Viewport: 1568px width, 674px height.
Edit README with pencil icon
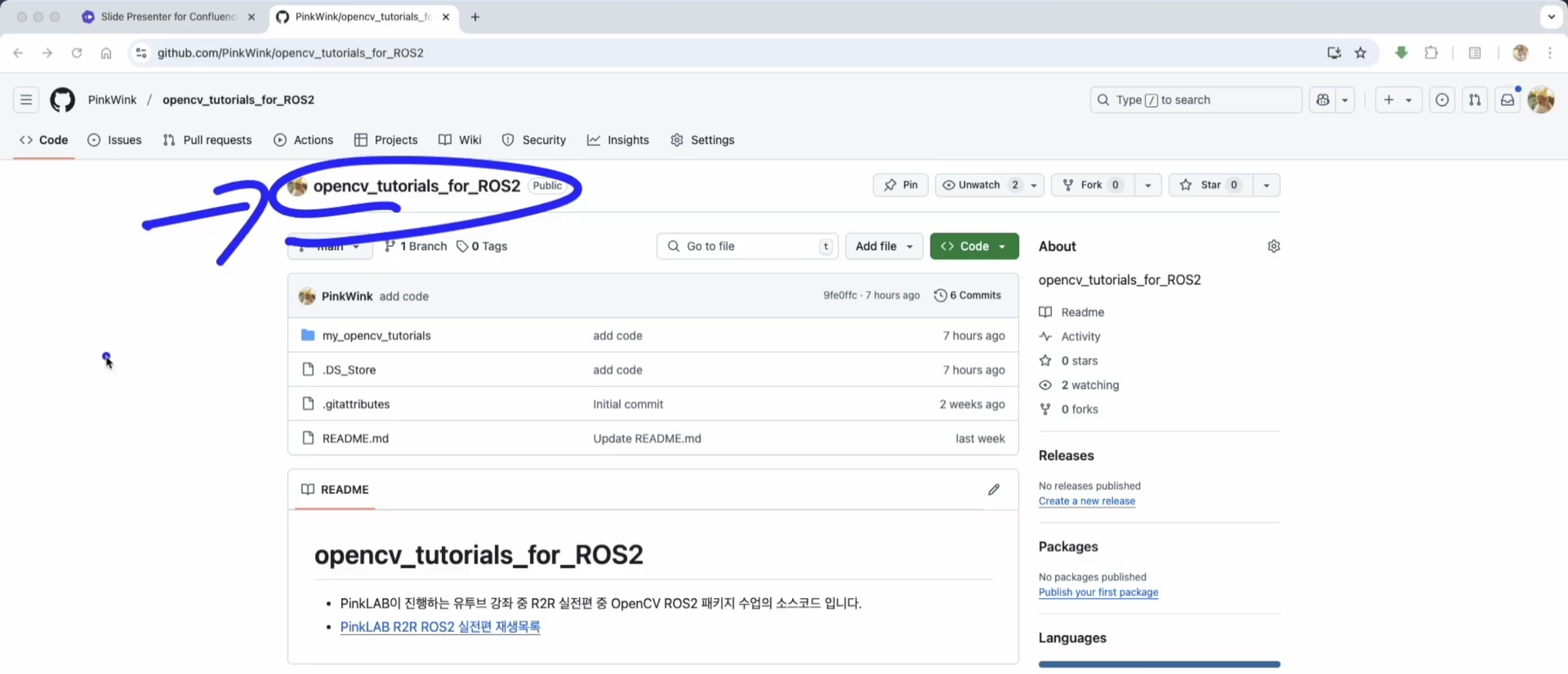(x=993, y=489)
